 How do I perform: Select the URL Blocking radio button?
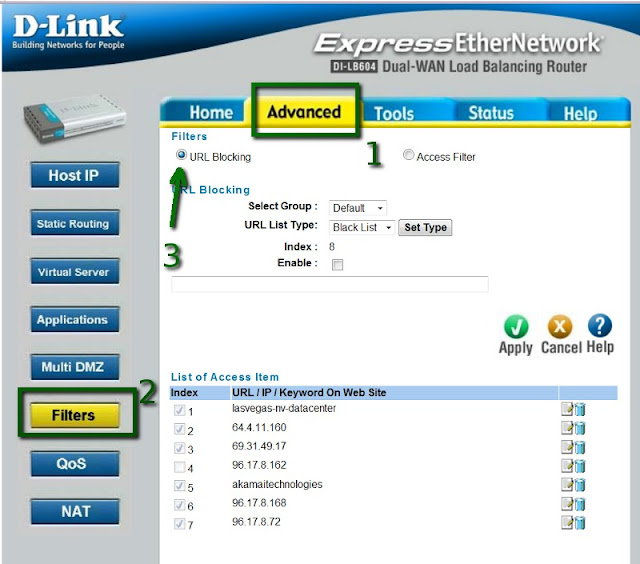point(181,155)
